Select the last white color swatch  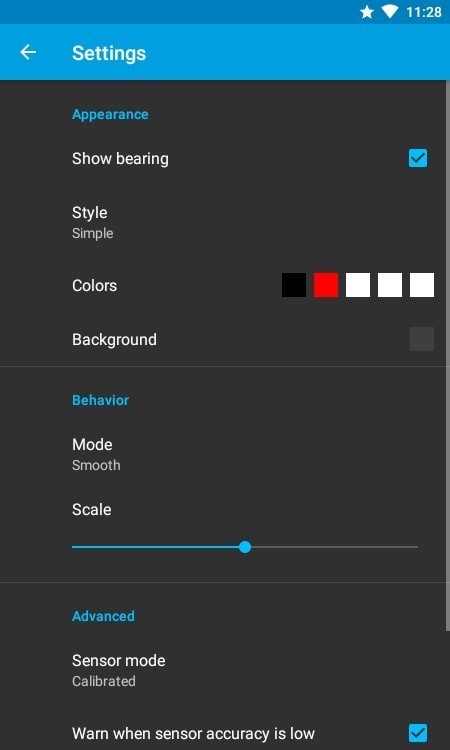click(x=422, y=285)
